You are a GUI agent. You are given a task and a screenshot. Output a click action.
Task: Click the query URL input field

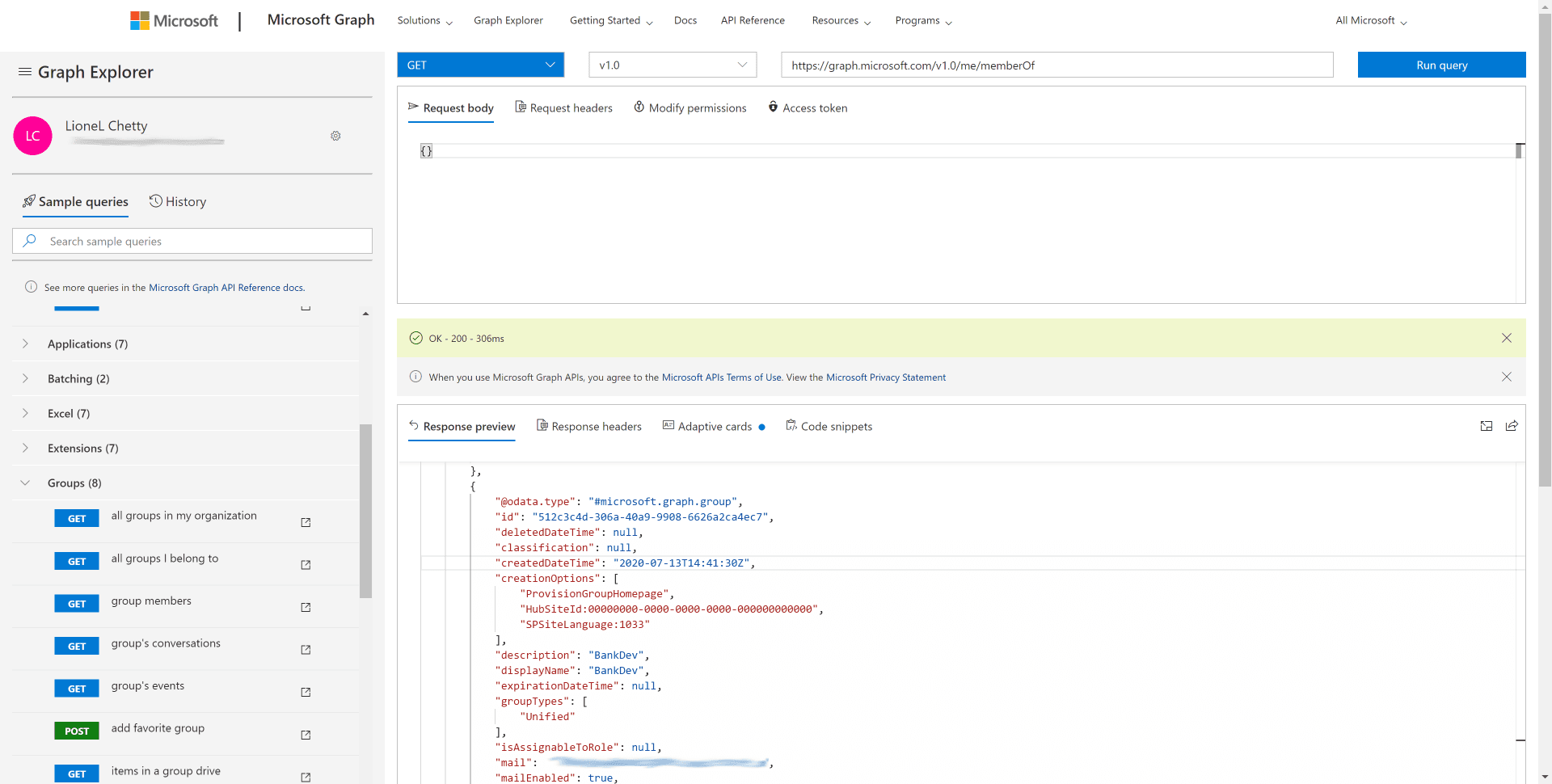[x=1057, y=65]
